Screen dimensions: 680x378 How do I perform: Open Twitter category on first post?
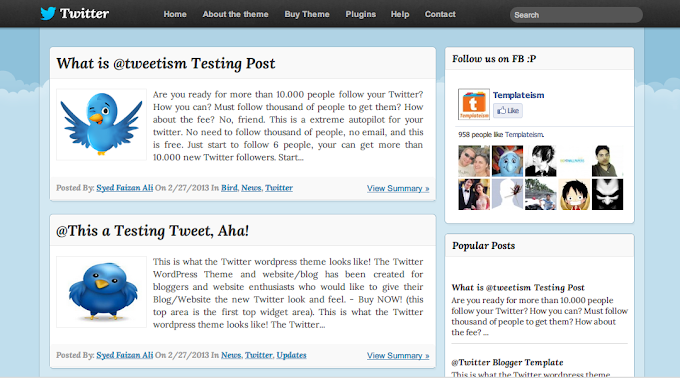(x=279, y=188)
